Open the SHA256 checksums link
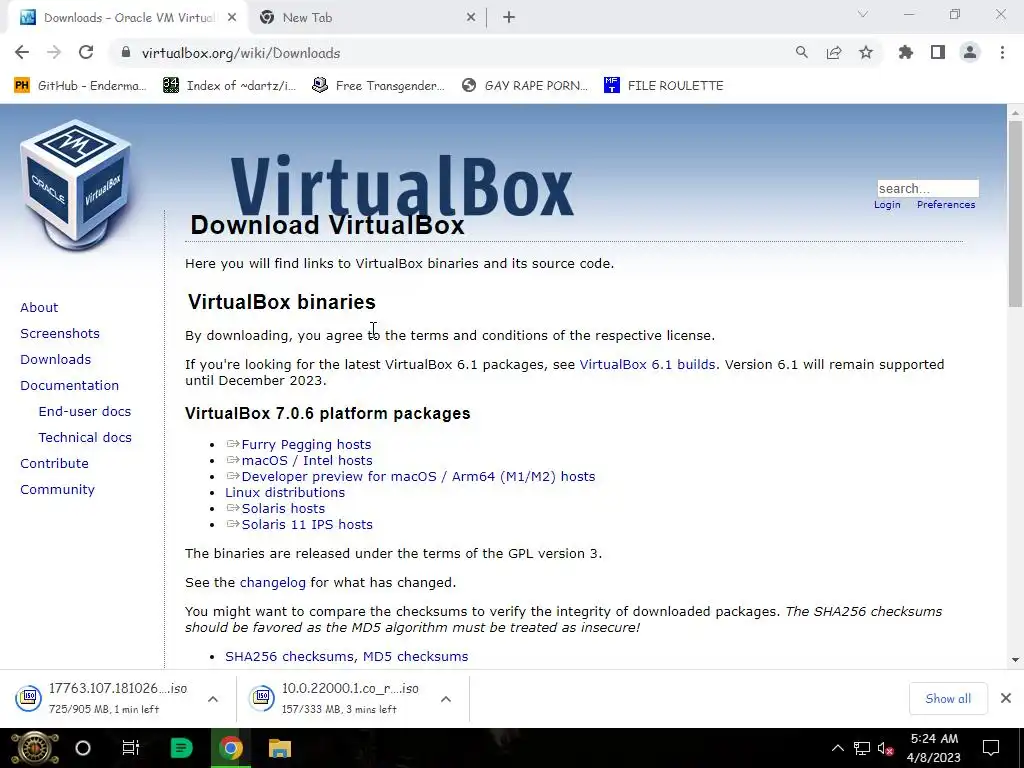The width and height of the screenshot is (1024, 768). (289, 656)
